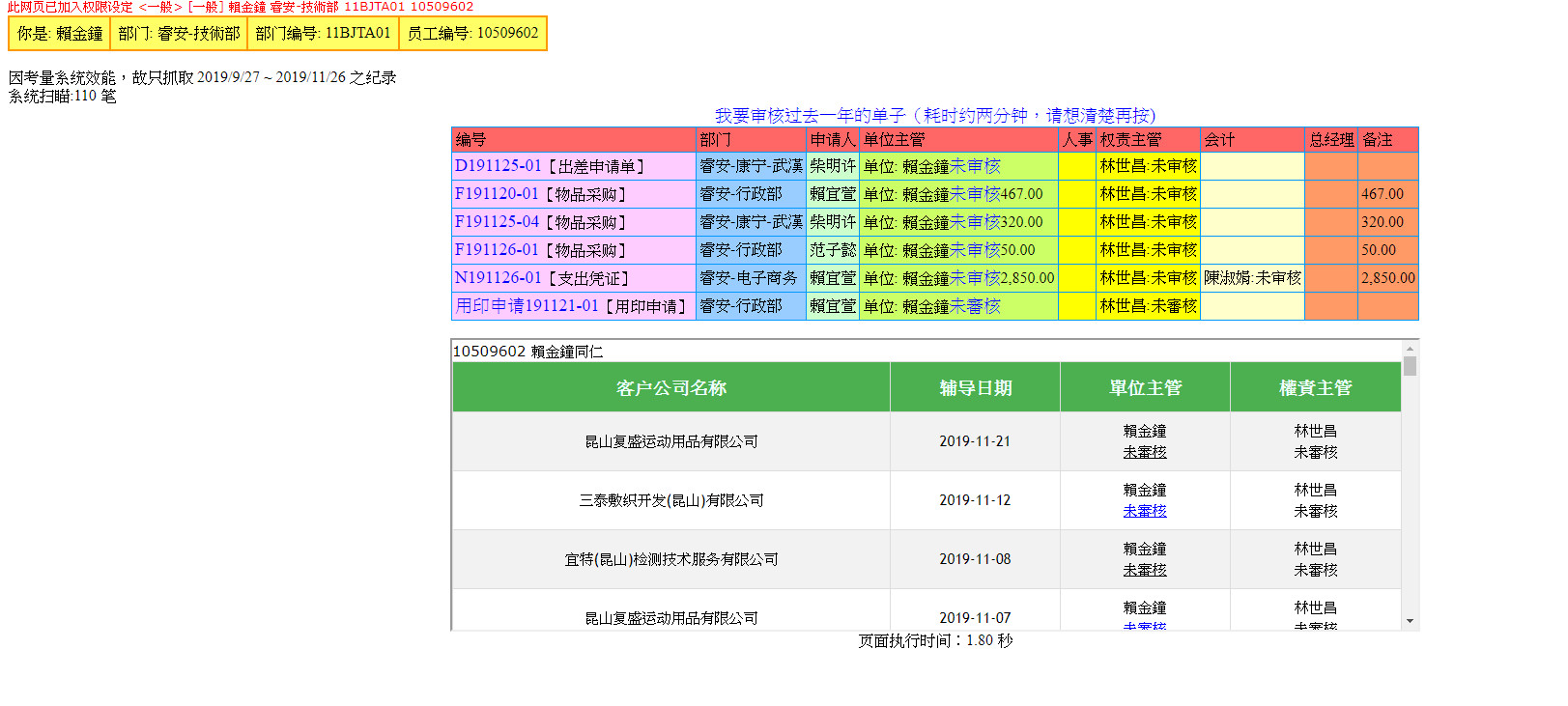Open expense voucher N191126-01

tap(498, 278)
